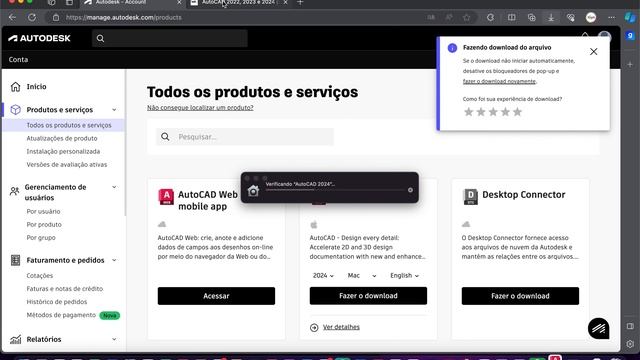Screen dimensions: 640x360
Task: Rate download experience with third star
Action: click(x=493, y=112)
